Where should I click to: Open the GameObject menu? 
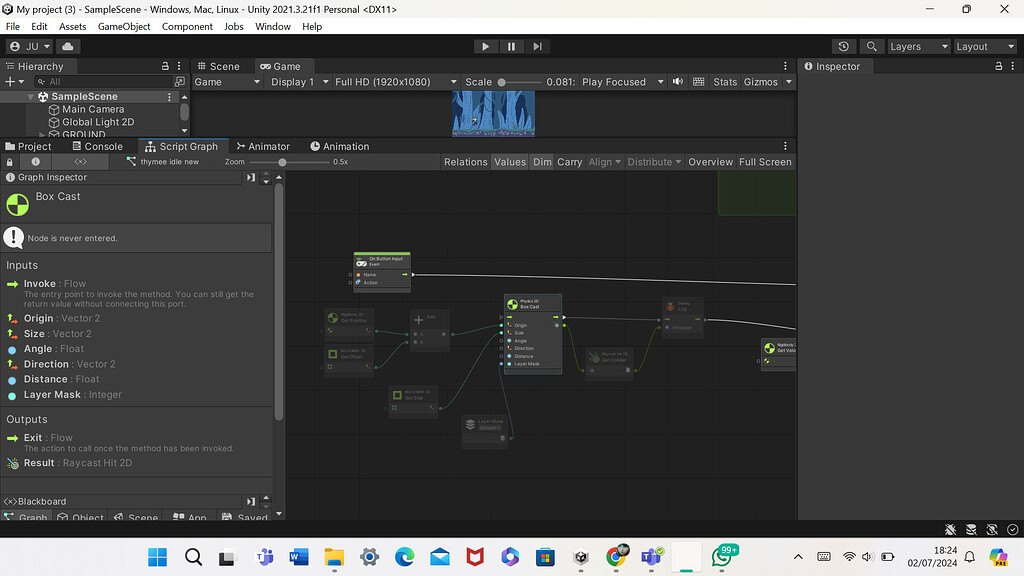click(x=123, y=26)
